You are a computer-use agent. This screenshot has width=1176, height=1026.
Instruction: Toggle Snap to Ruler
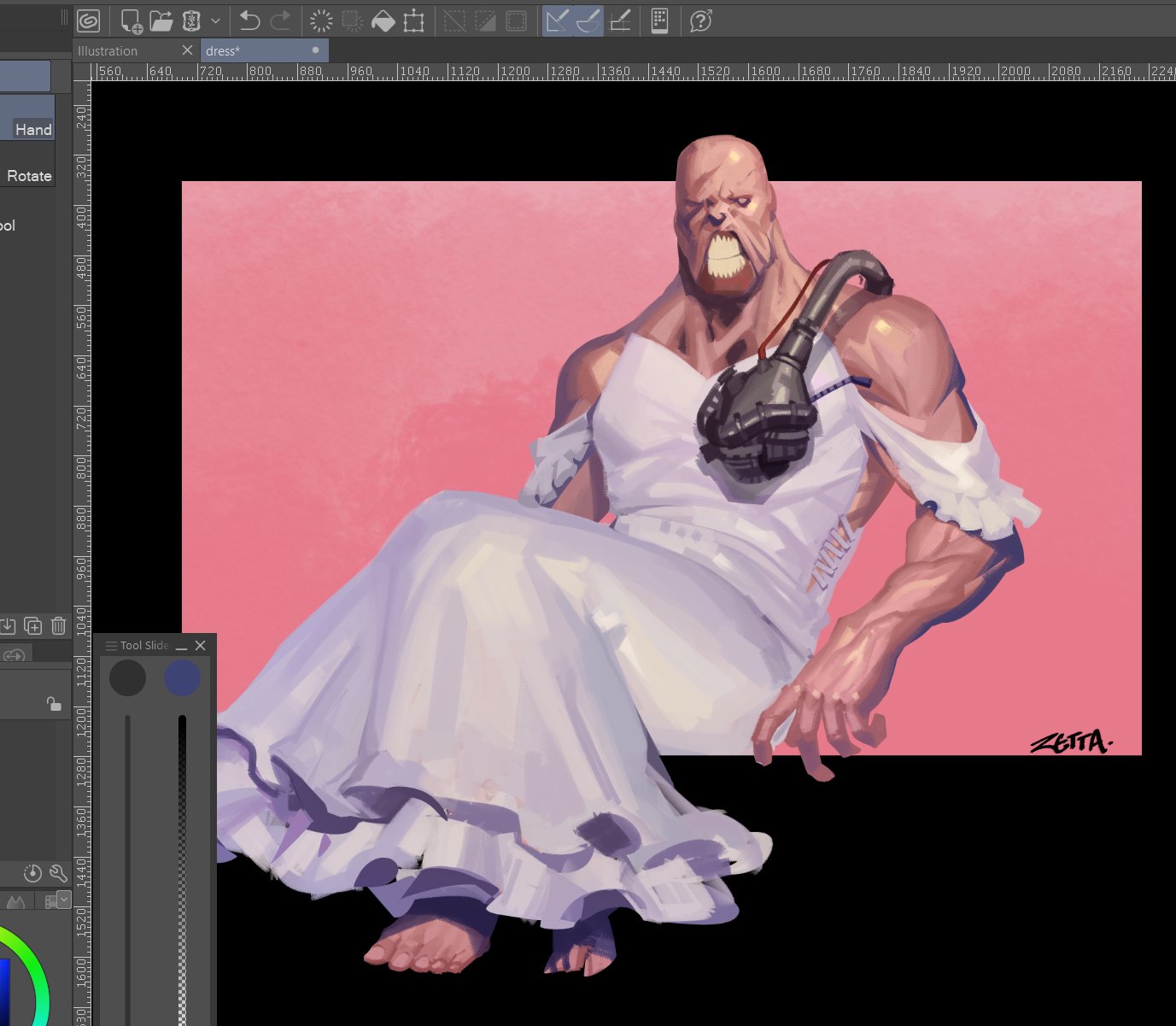click(x=557, y=21)
